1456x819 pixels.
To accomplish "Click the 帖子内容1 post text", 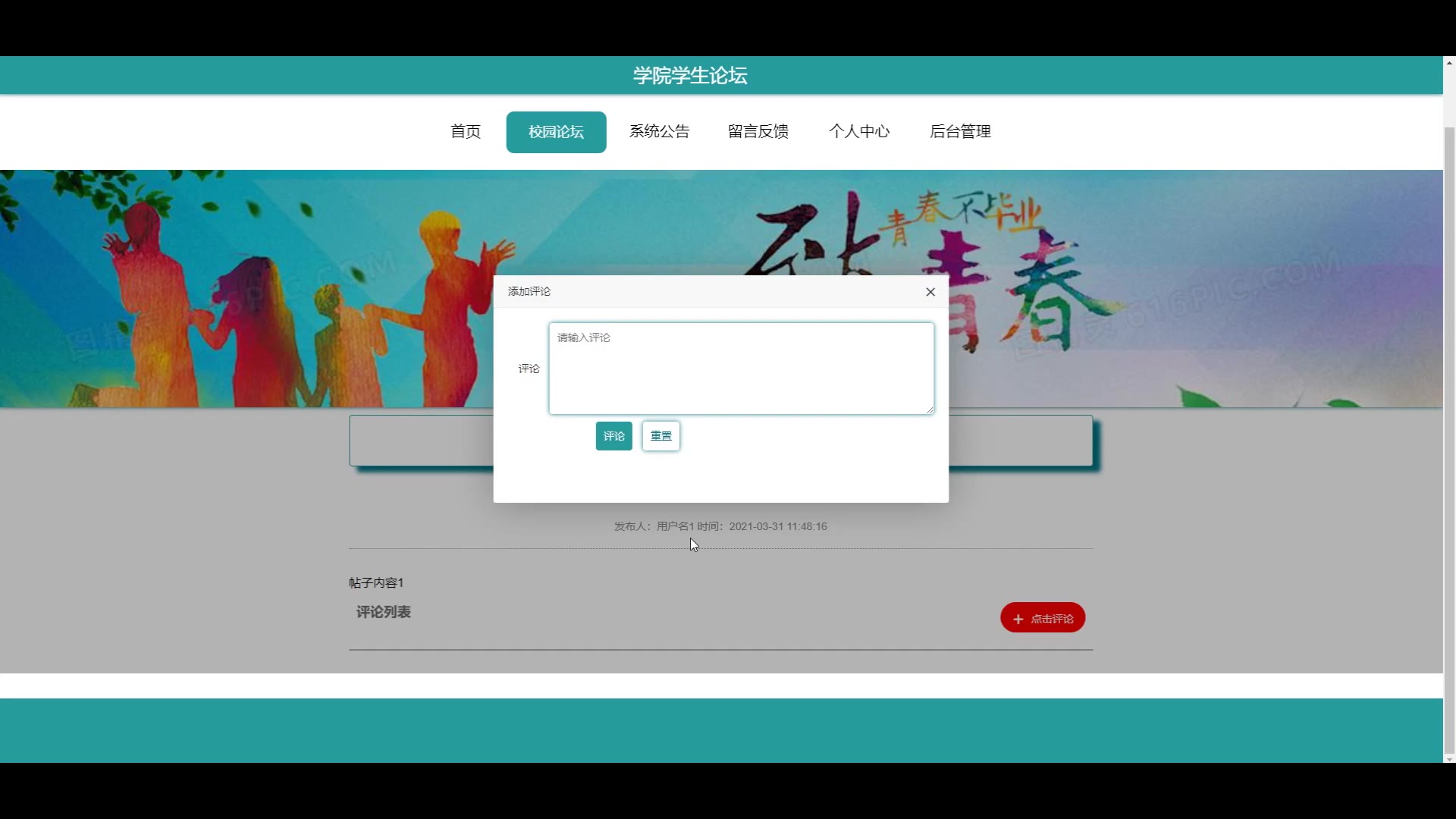I will tap(376, 583).
